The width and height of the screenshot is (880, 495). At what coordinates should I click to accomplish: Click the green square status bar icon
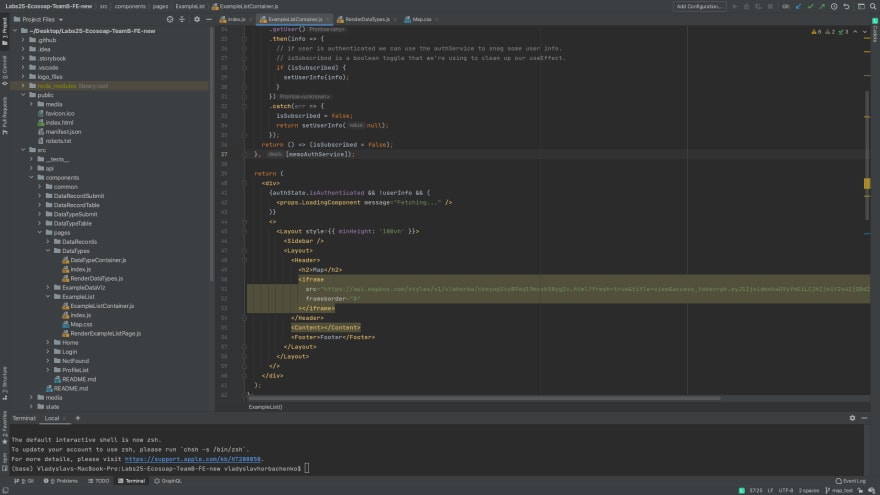coord(742,491)
